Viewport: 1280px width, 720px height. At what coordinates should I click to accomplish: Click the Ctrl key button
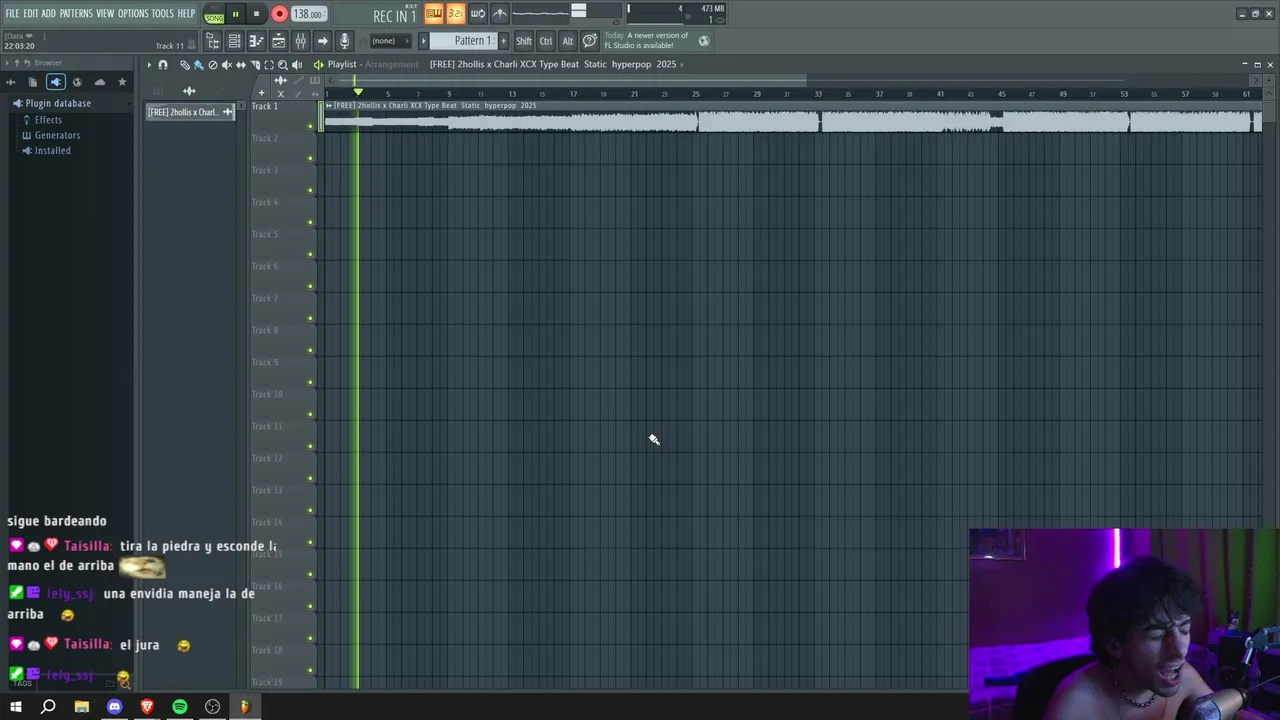(x=546, y=41)
